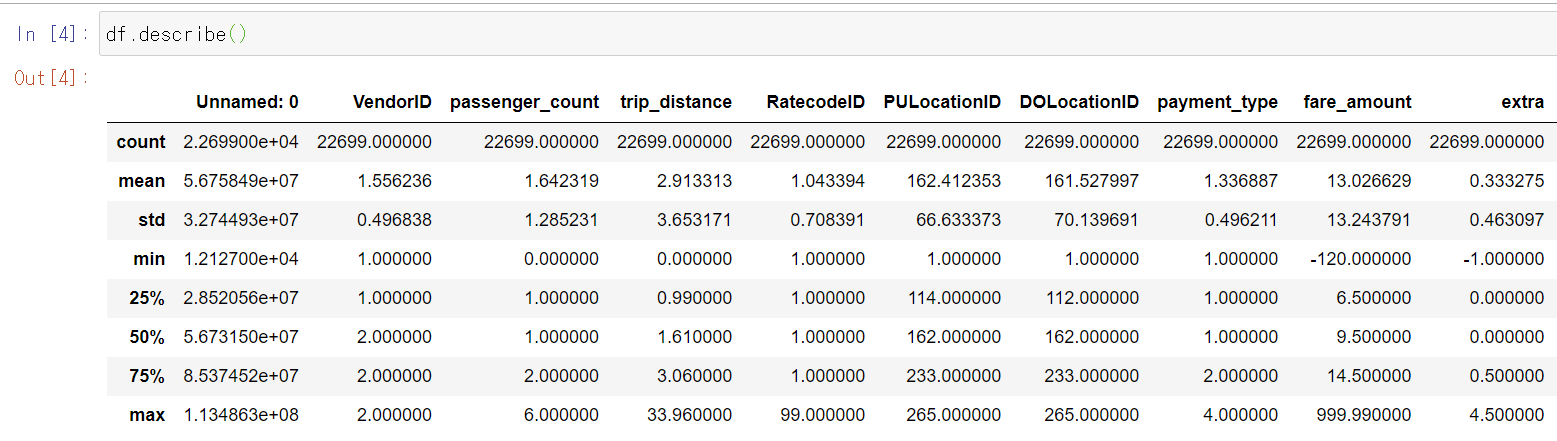Click 50% value 5.673150e+07
Viewport: 1557px width, 441px height.
241,337
